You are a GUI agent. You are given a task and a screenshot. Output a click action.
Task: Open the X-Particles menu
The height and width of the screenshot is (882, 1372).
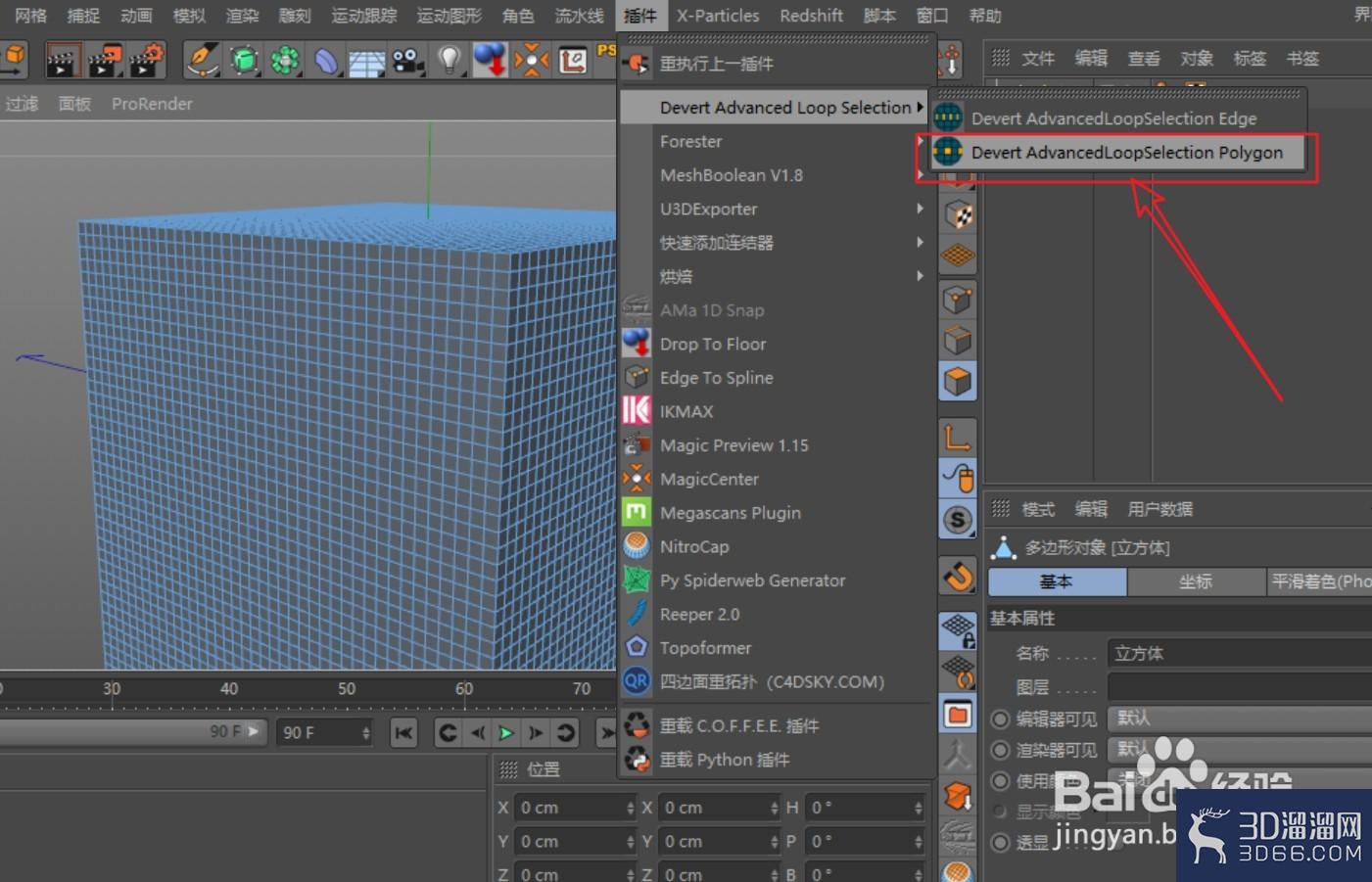pos(718,16)
